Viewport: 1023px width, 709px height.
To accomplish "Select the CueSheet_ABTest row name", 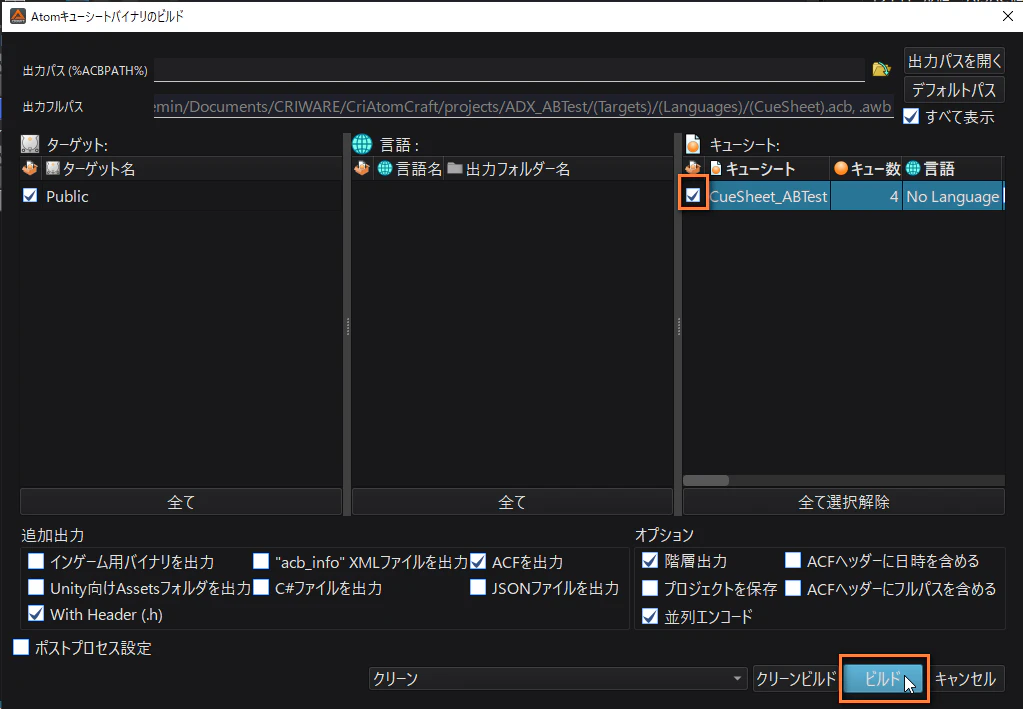I will [769, 196].
